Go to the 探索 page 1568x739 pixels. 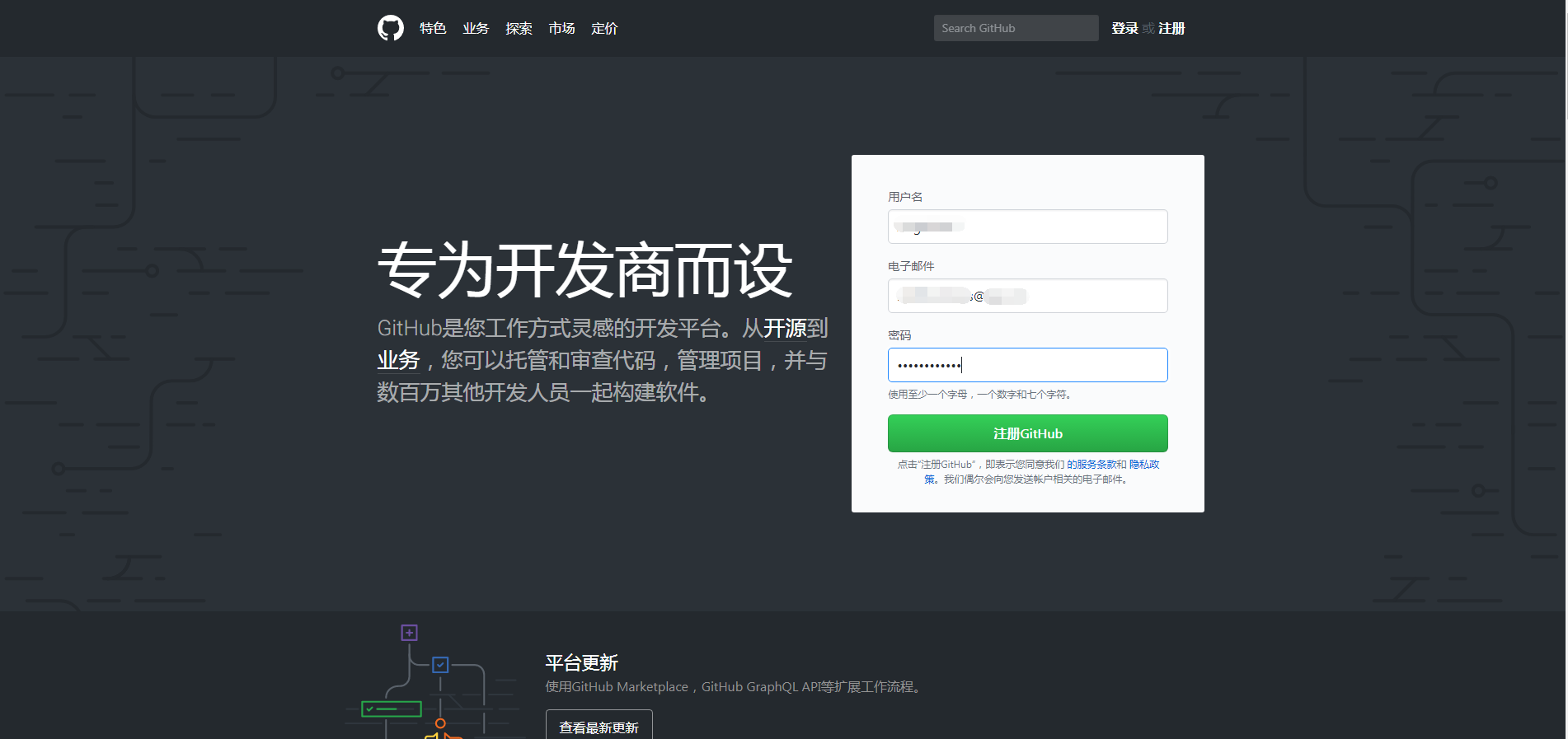tap(519, 28)
